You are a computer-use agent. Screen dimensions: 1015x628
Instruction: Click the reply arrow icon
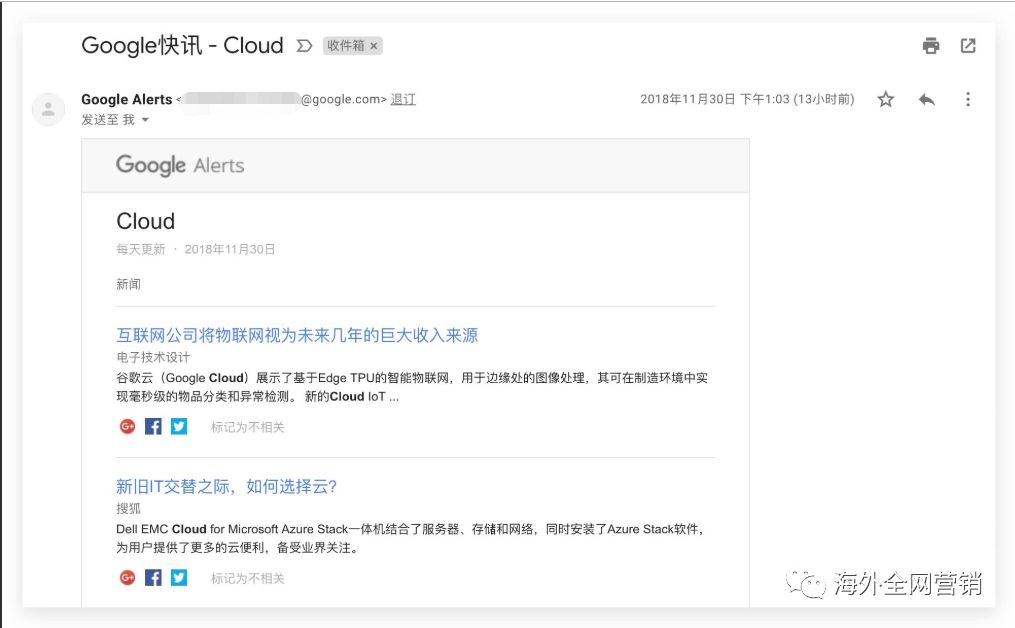926,99
